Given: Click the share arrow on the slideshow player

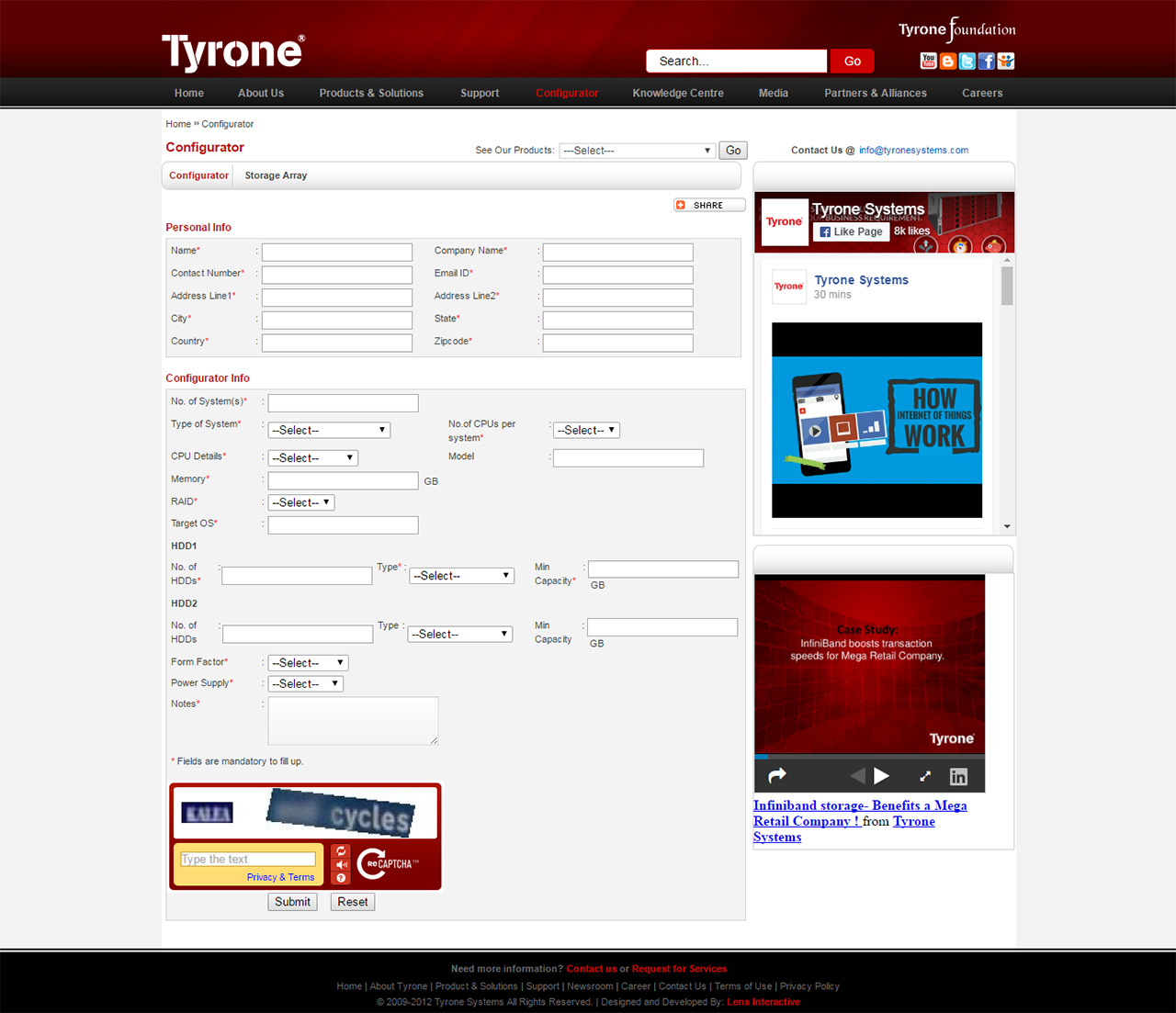Looking at the screenshot, I should click(777, 776).
